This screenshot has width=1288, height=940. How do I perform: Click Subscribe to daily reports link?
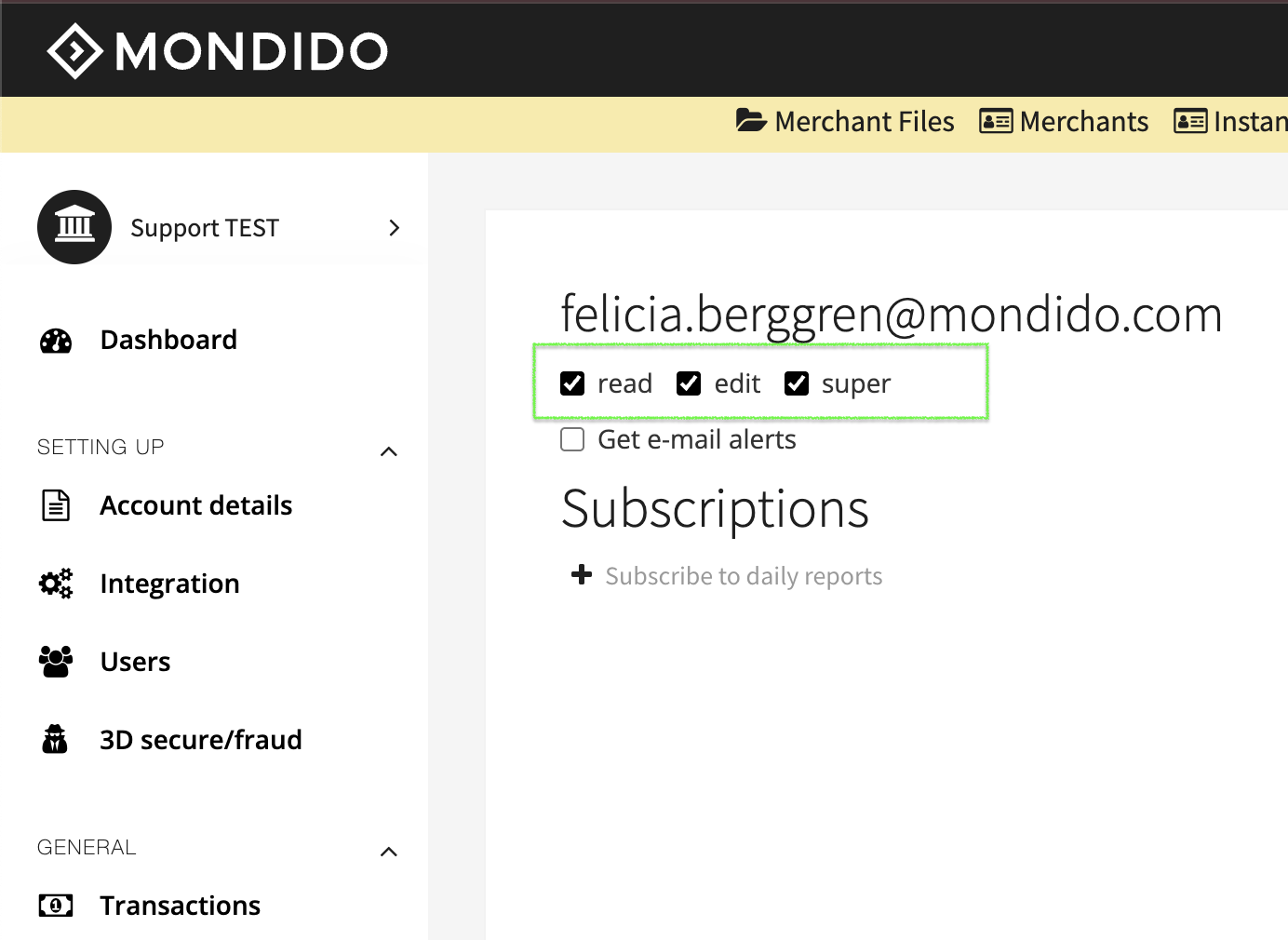coord(744,576)
